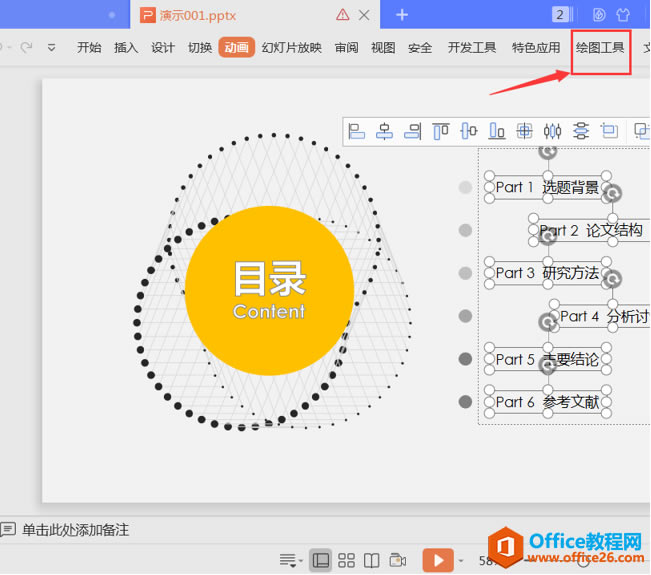Image resolution: width=651 pixels, height=575 pixels.
Task: Select the Part 4 分析讨 text box
Action: pyautogui.click(x=602, y=316)
